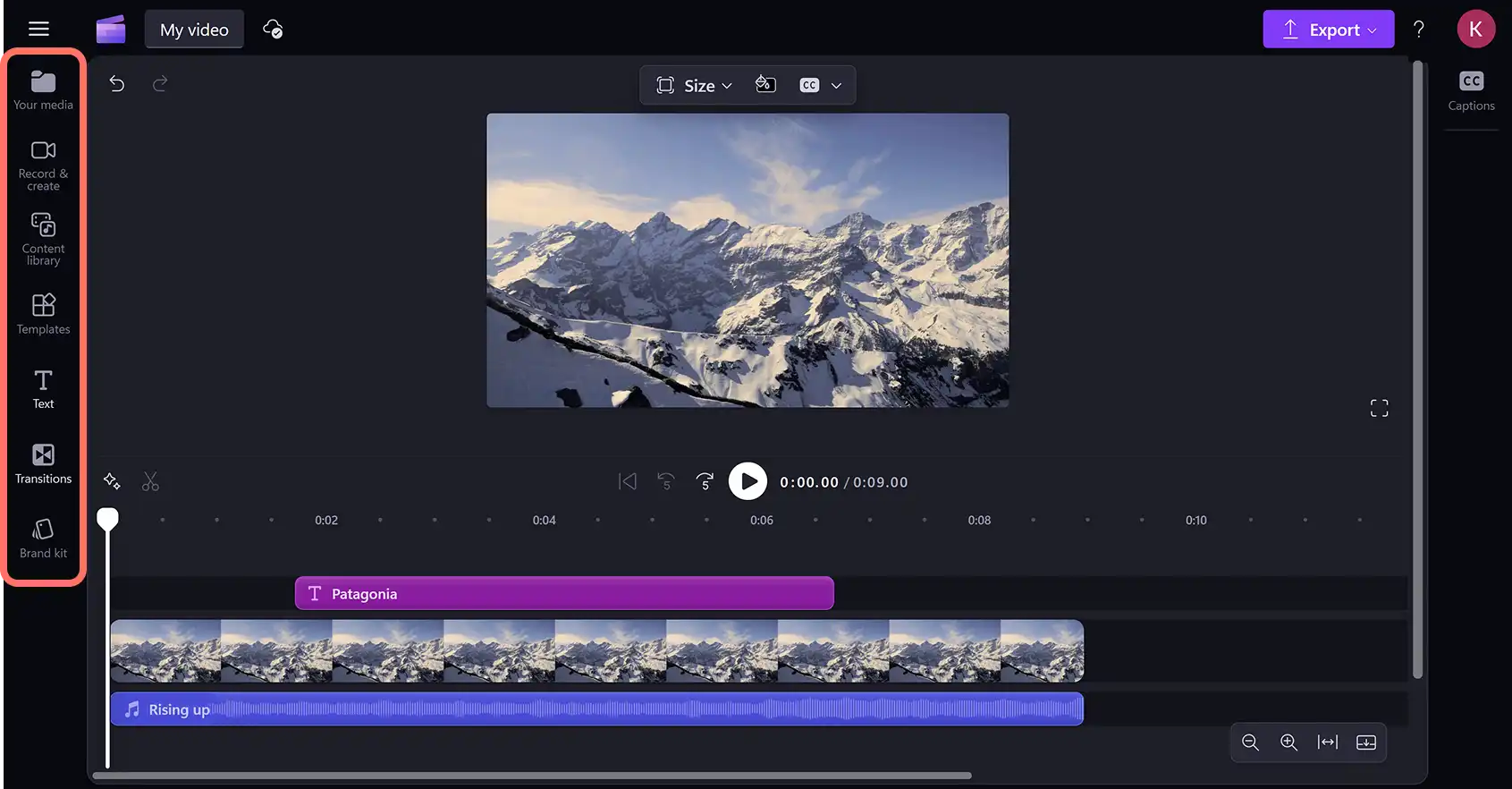Toggle the CC captions button in toolbar

point(809,85)
